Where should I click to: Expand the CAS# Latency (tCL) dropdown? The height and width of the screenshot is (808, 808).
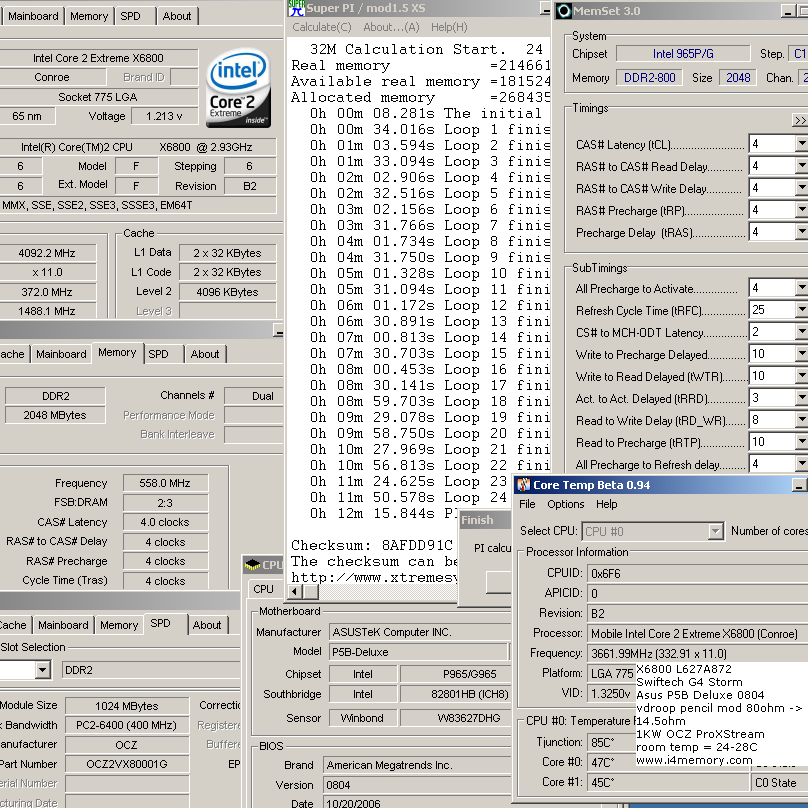click(802, 143)
